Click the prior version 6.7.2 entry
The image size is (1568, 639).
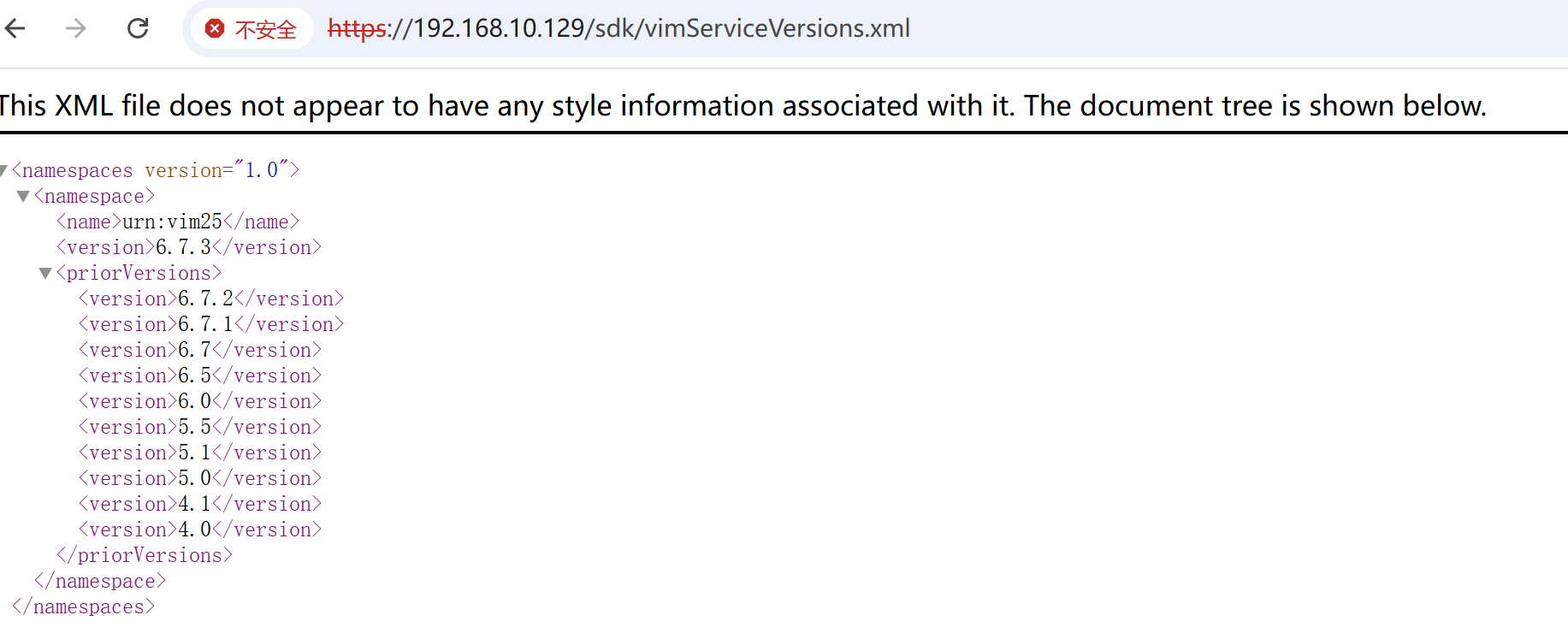(x=210, y=299)
